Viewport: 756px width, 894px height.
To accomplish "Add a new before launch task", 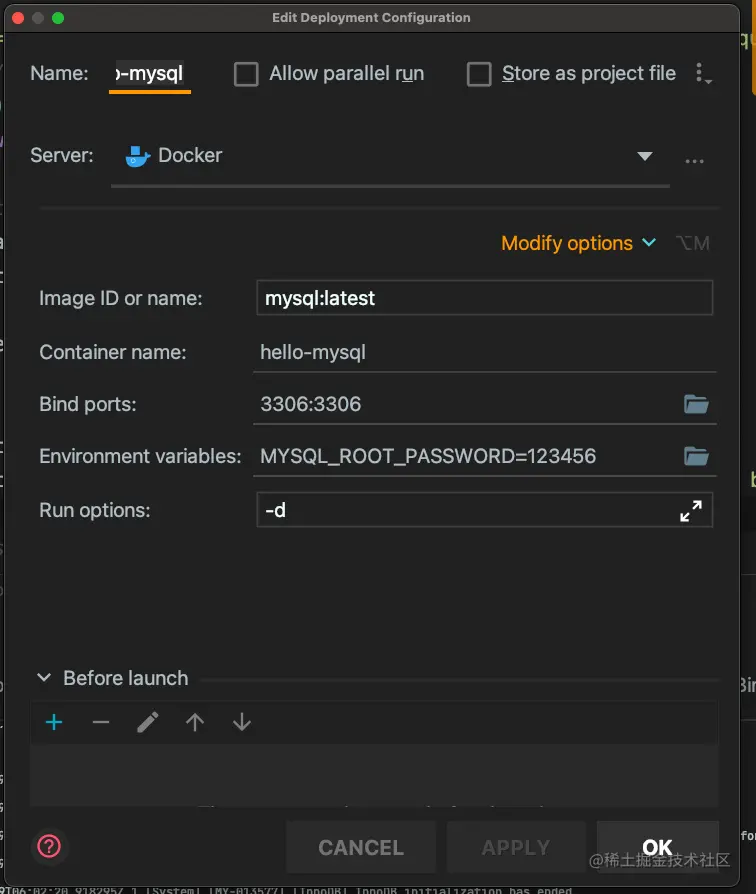I will 54,722.
